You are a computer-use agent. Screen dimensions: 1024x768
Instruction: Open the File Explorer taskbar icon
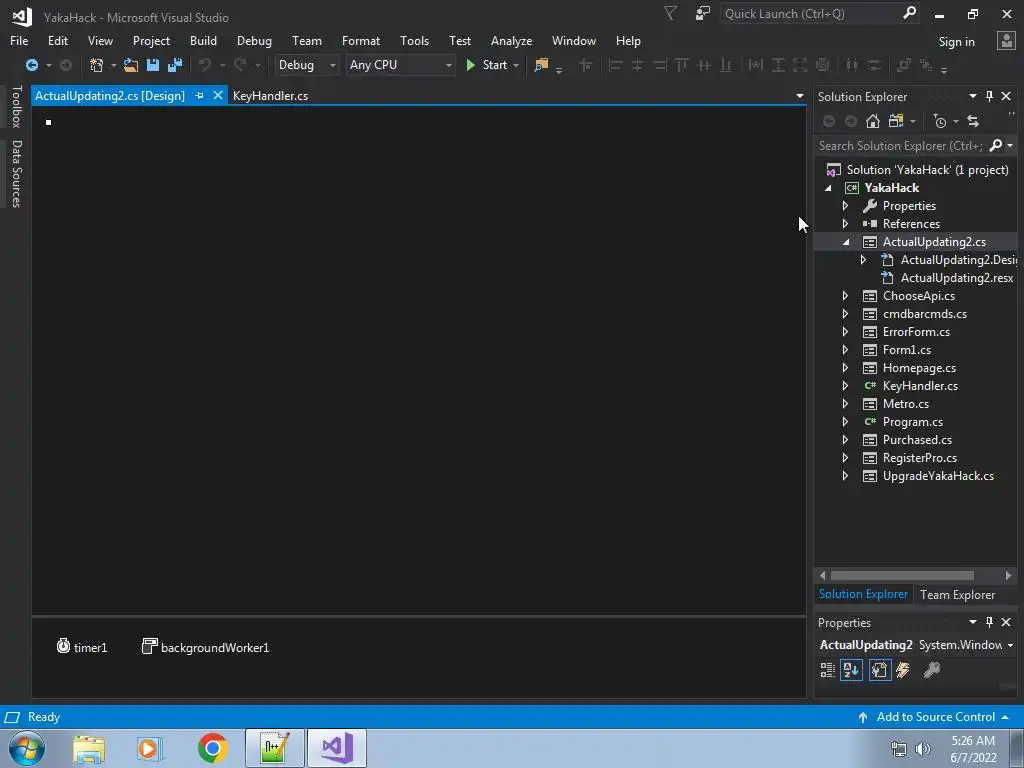89,749
